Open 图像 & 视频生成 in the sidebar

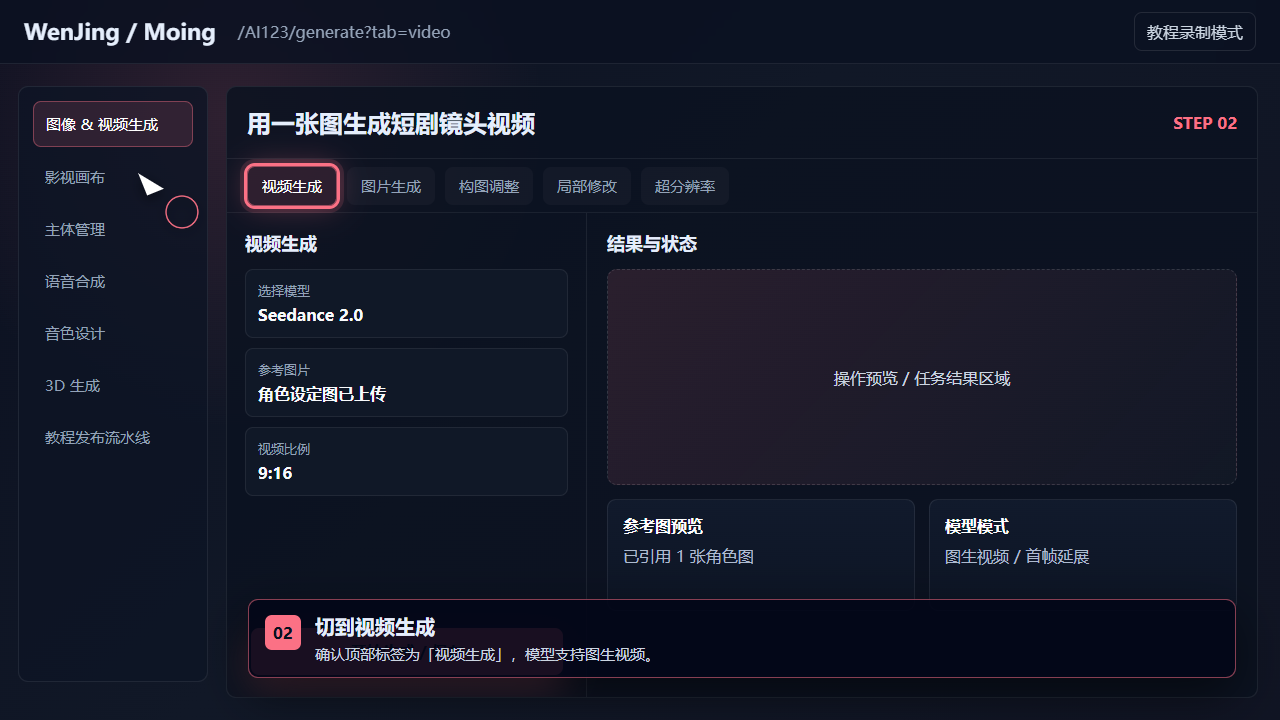click(x=113, y=124)
